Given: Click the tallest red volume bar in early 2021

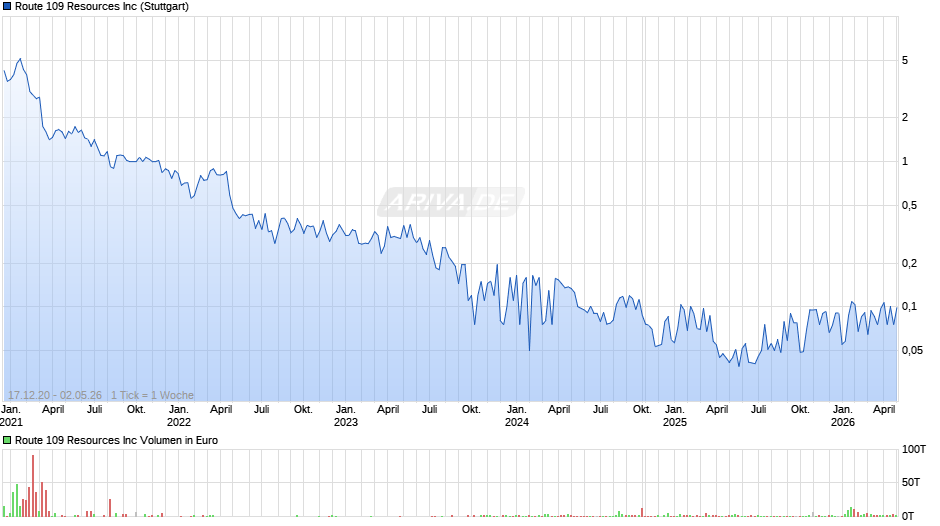Looking at the screenshot, I should tap(33, 486).
